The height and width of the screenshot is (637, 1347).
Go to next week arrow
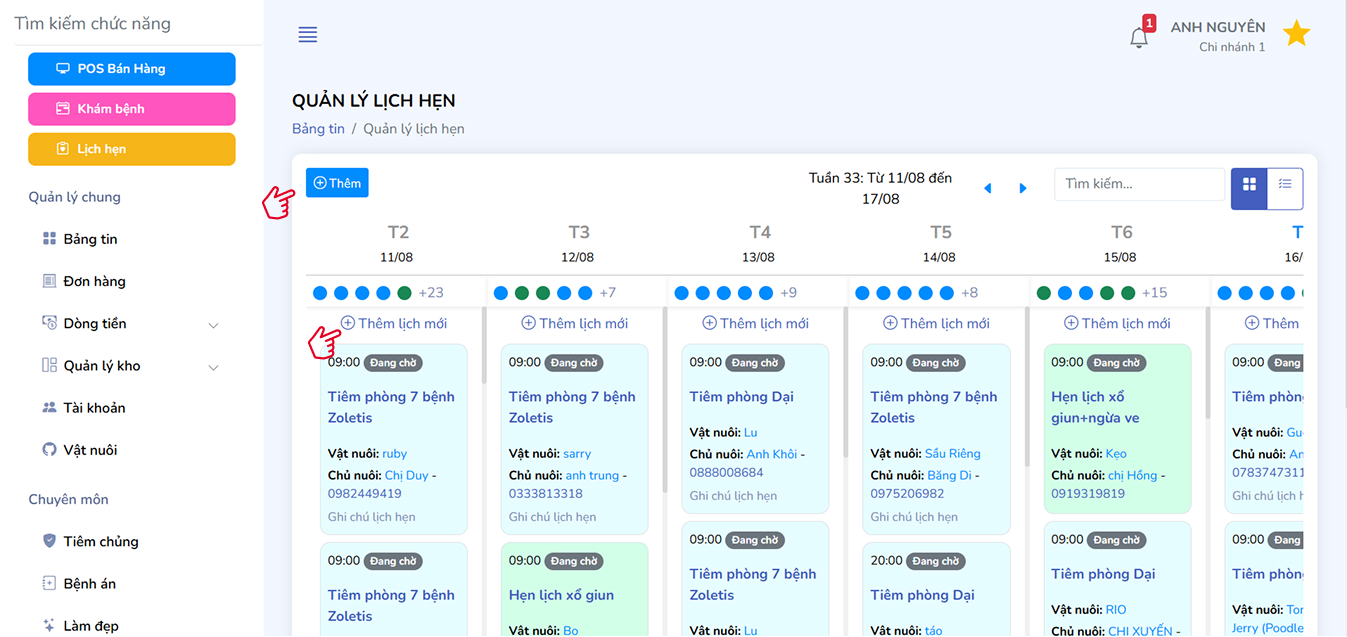click(1022, 188)
